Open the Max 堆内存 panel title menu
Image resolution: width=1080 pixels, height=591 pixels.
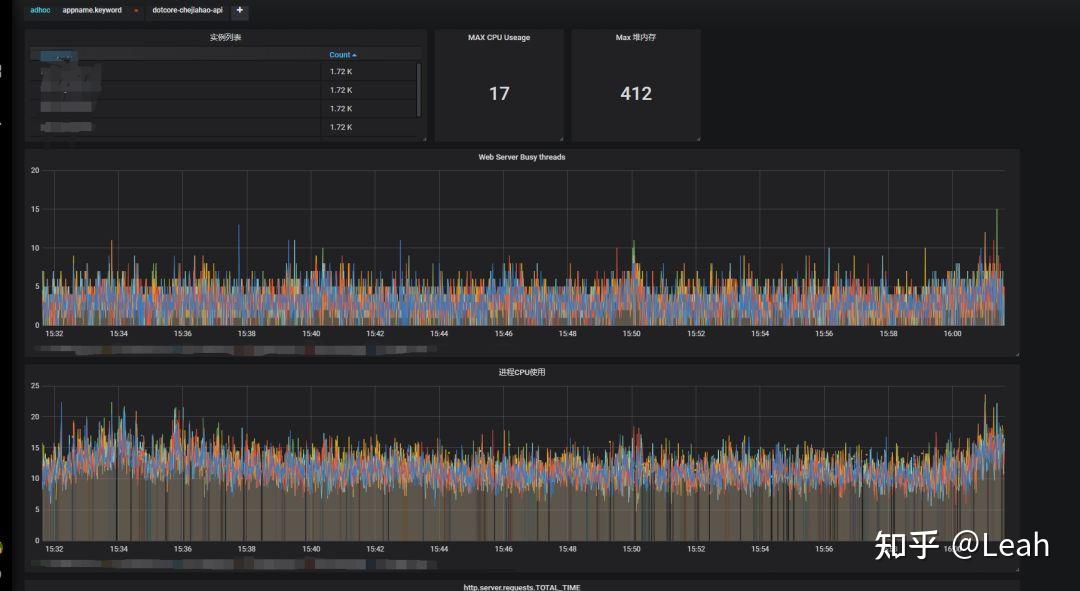pyautogui.click(x=635, y=37)
